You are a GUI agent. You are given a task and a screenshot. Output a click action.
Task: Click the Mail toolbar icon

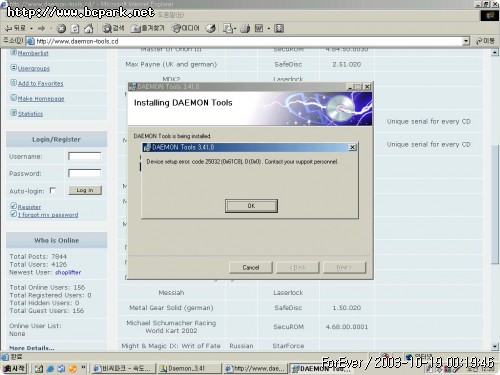(x=227, y=29)
